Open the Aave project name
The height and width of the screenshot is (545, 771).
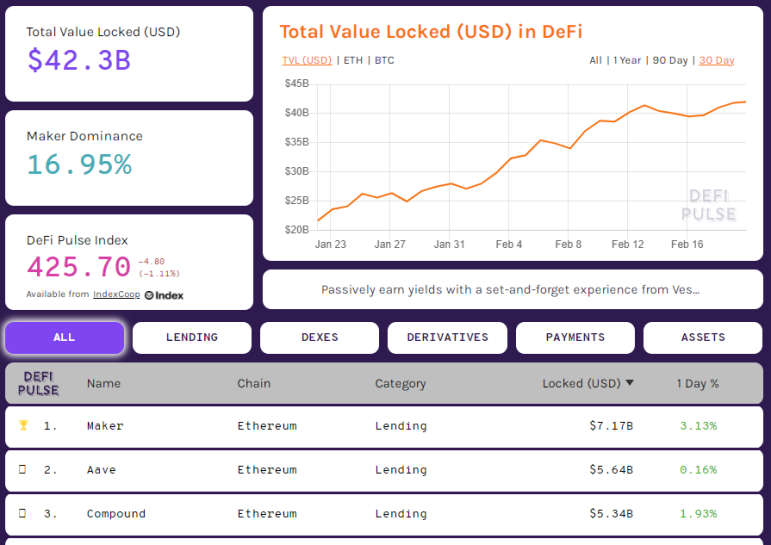(101, 470)
